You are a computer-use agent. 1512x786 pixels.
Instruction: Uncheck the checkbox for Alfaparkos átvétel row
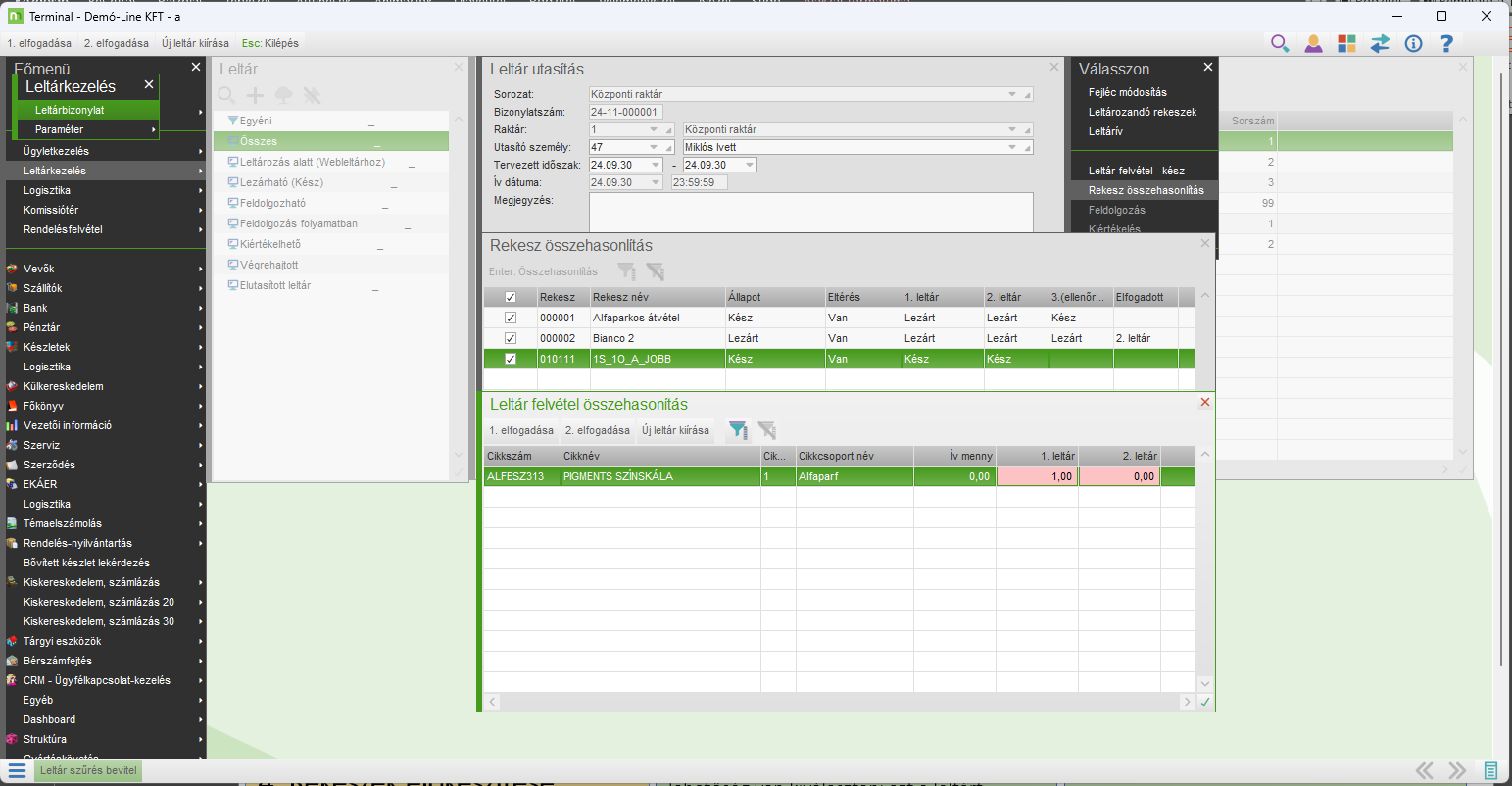[x=511, y=318]
